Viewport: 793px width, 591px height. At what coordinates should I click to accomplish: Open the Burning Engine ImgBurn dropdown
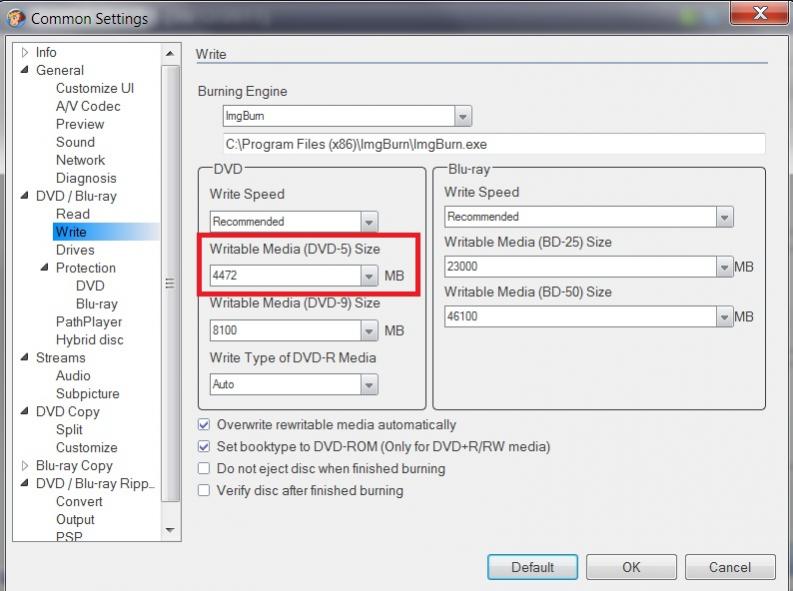point(462,116)
